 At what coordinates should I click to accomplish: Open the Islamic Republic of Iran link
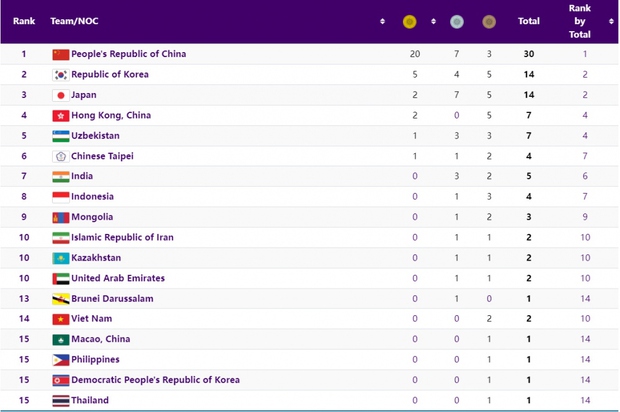click(122, 238)
